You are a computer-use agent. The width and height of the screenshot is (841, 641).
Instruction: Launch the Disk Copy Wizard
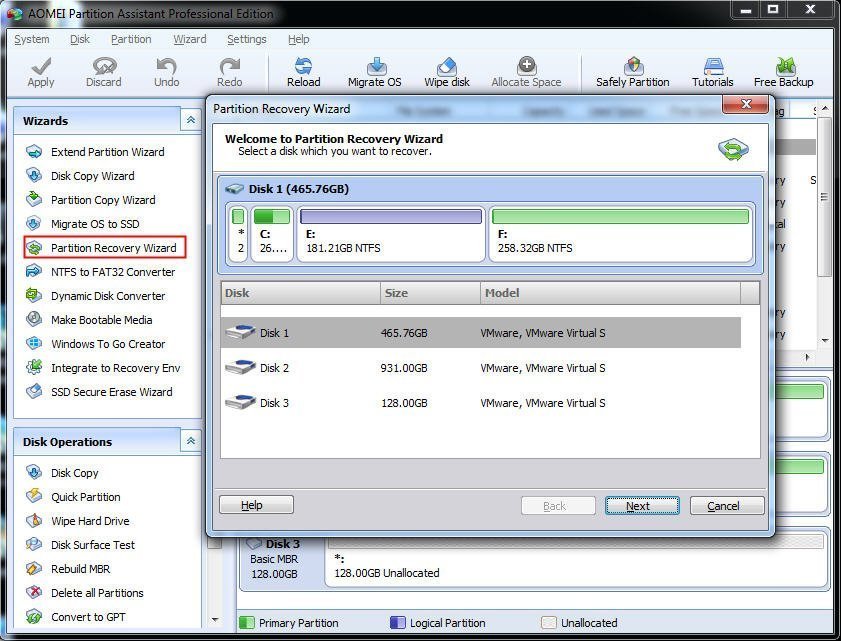tap(80, 176)
